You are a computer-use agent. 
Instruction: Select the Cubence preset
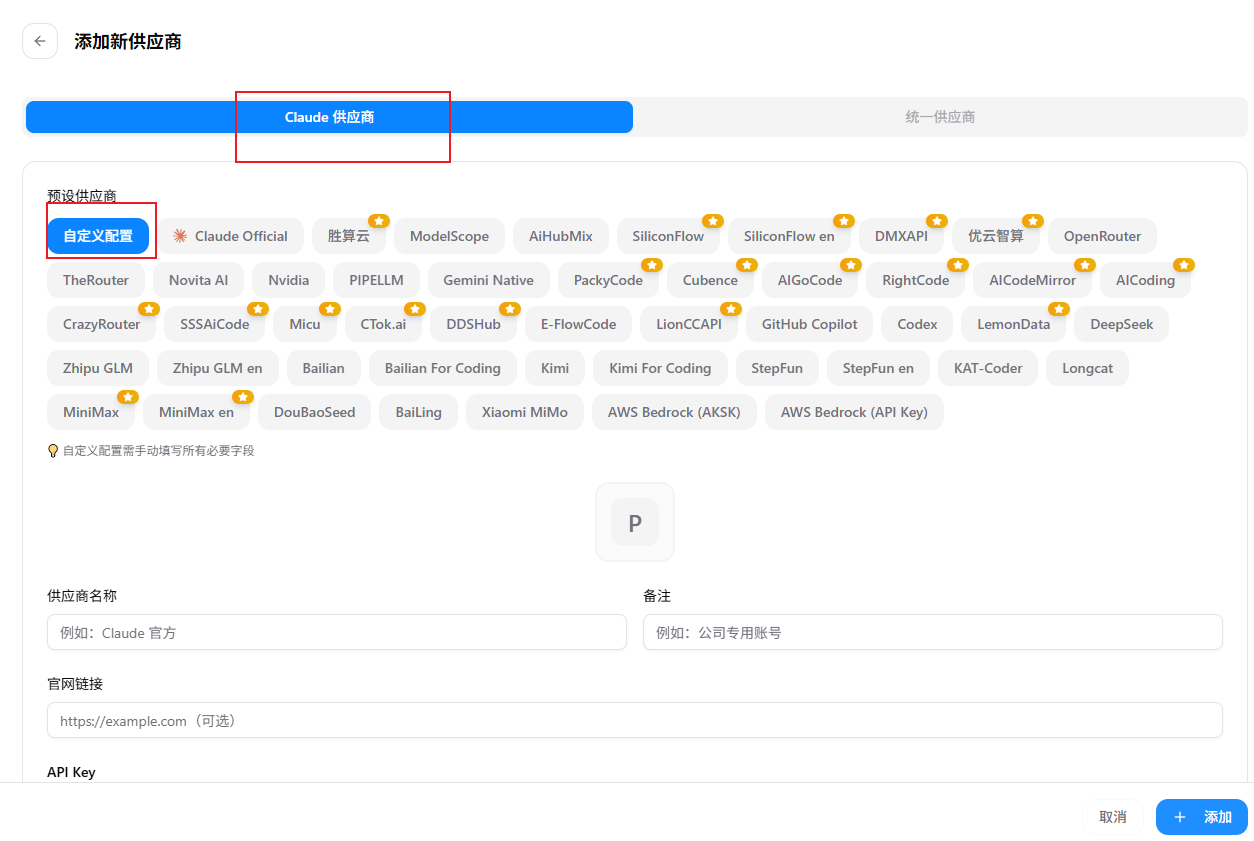click(x=710, y=280)
